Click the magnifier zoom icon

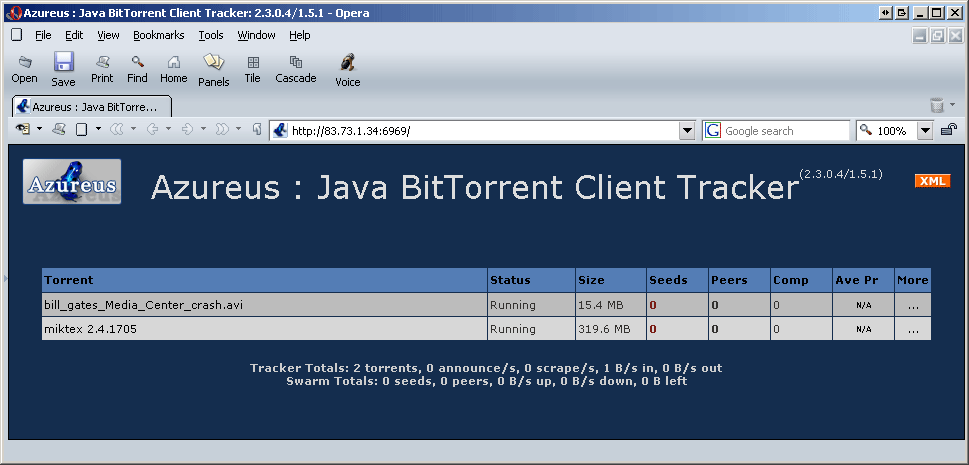(x=866, y=130)
